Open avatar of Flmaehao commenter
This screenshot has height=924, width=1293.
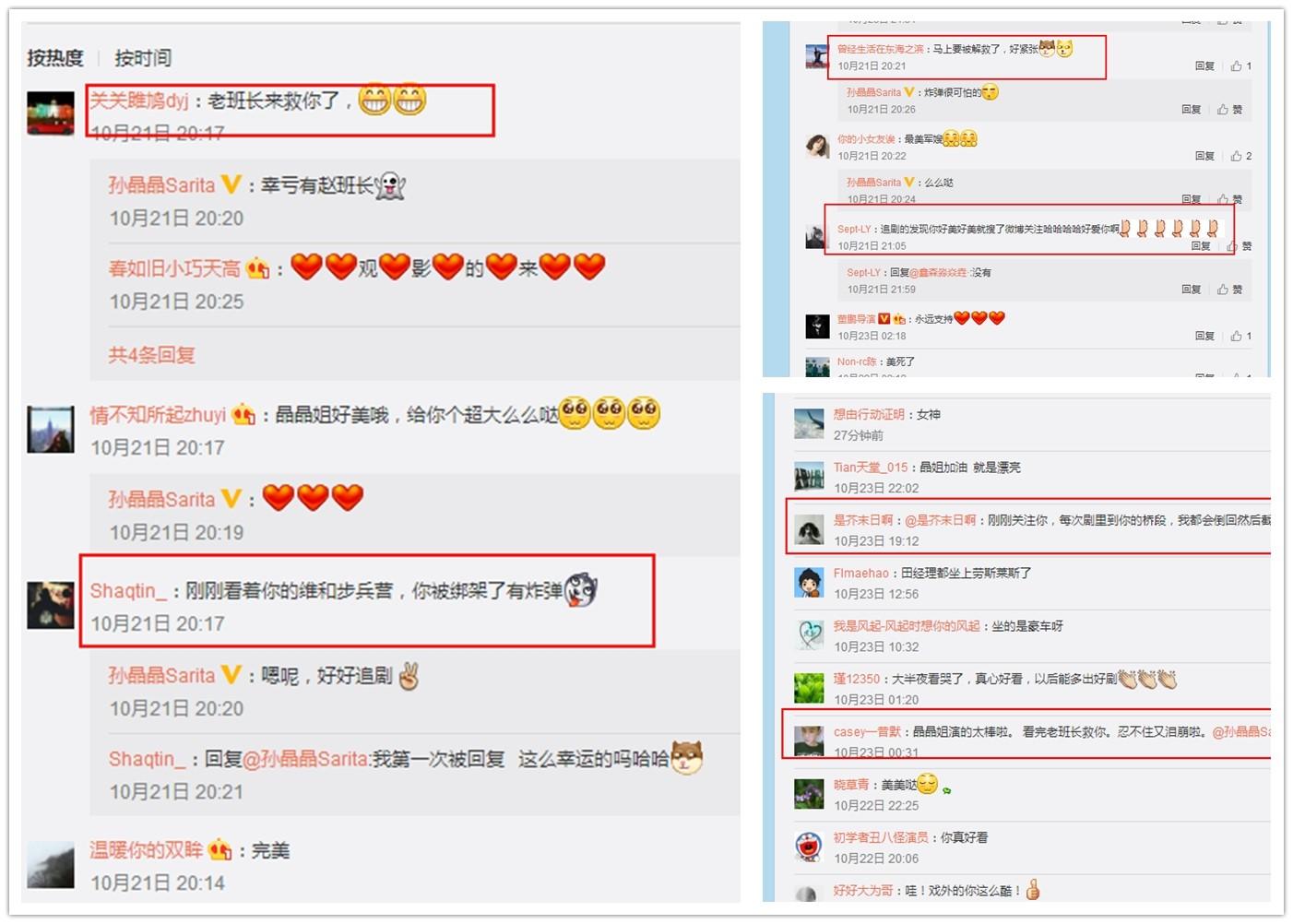coord(809,583)
